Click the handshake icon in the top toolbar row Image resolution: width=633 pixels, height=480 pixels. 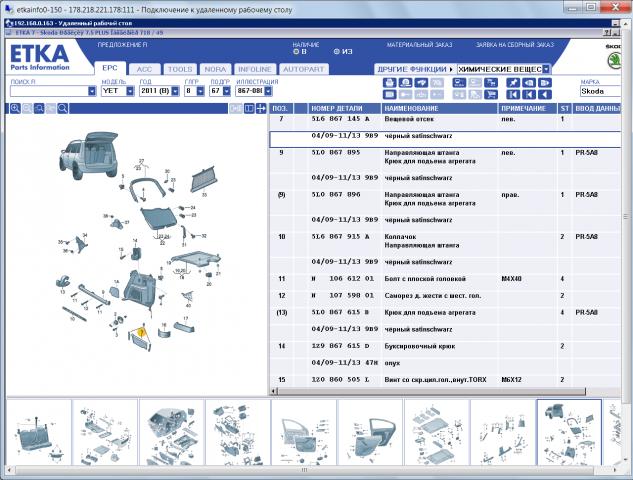pyautogui.click(x=421, y=83)
